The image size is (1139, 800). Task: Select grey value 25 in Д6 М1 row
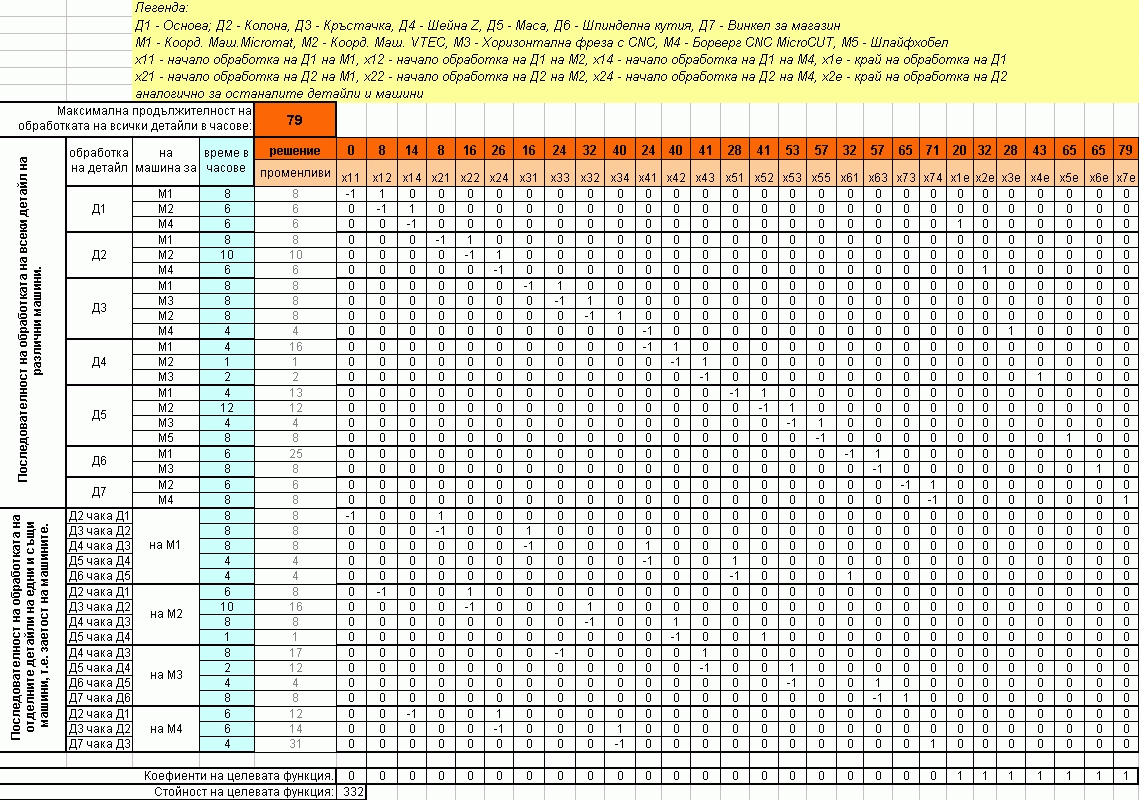(x=295, y=453)
